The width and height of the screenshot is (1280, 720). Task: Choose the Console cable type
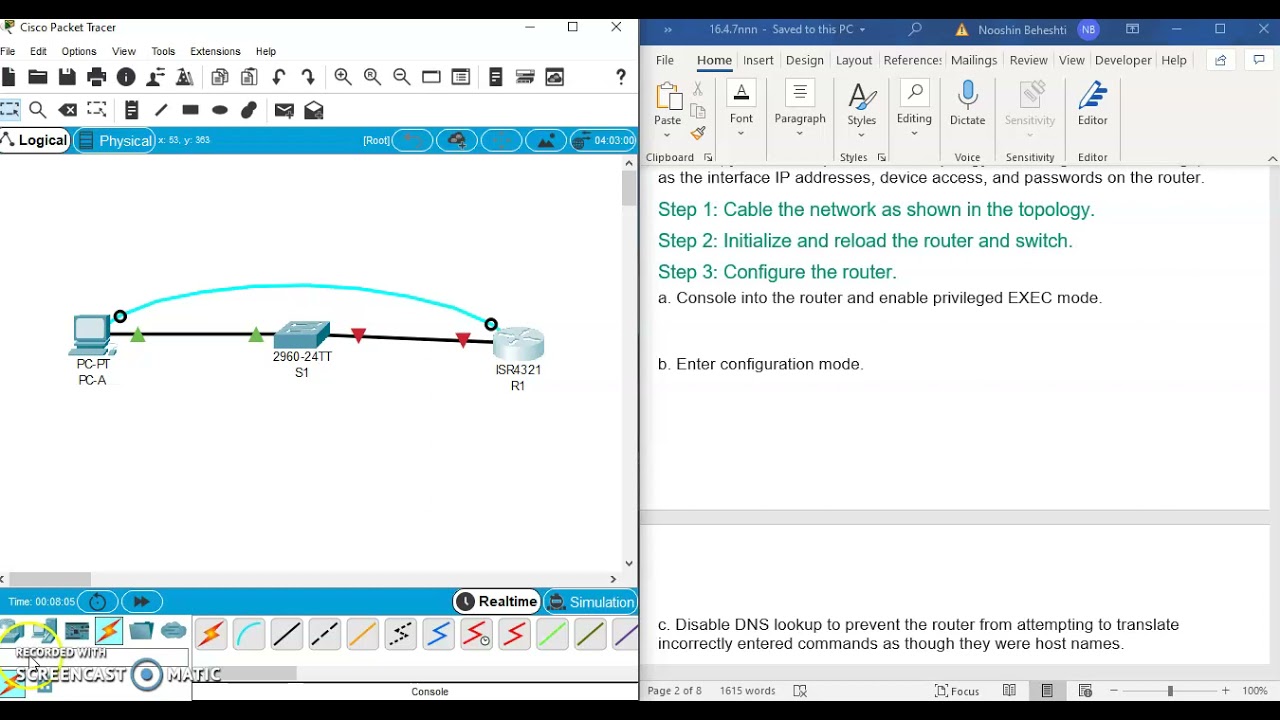[x=249, y=634]
